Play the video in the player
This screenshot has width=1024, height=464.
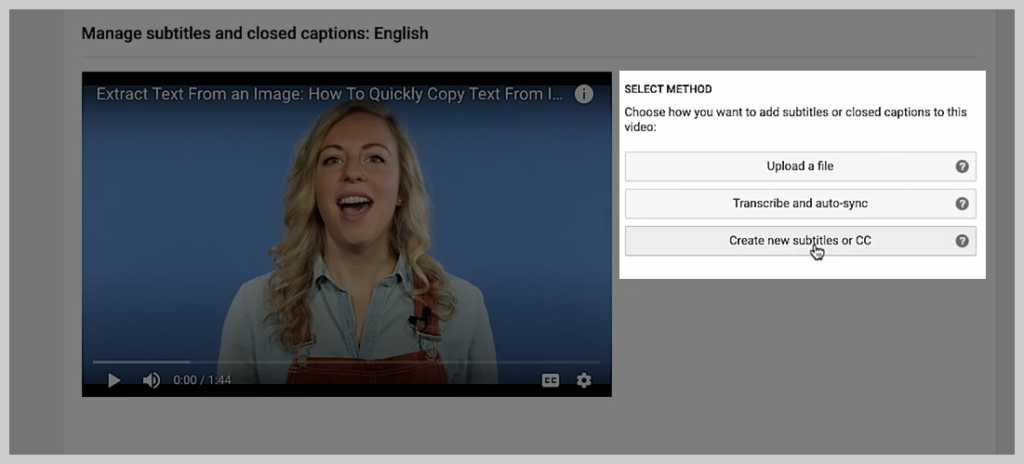coord(114,380)
